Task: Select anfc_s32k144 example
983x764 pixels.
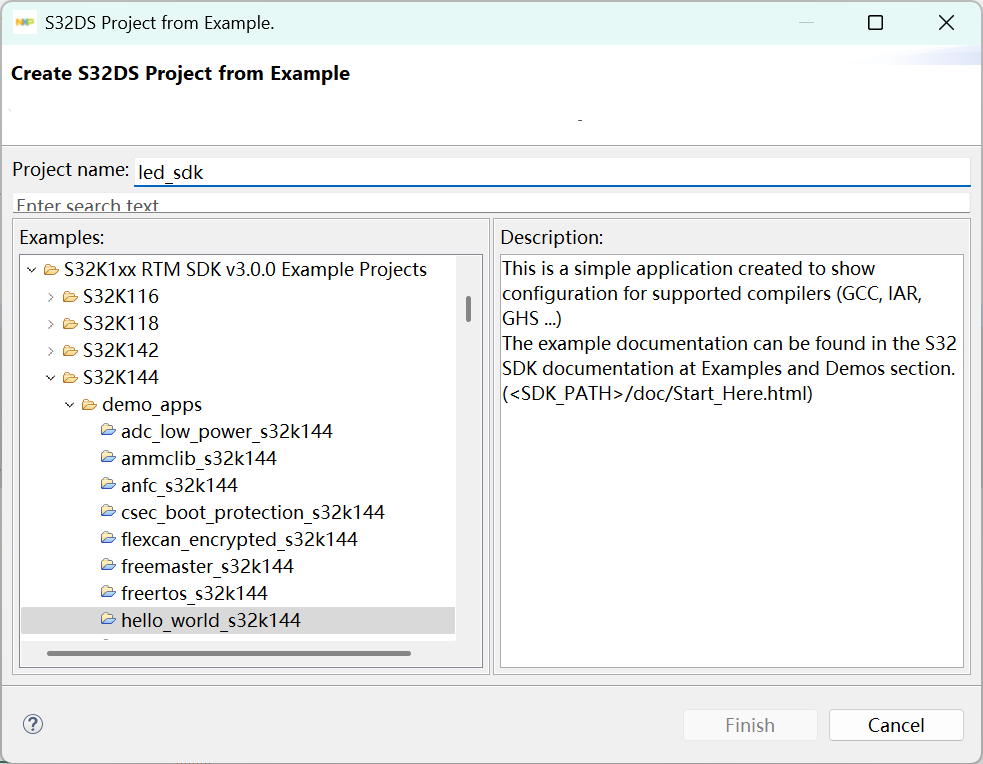Action: coord(179,486)
